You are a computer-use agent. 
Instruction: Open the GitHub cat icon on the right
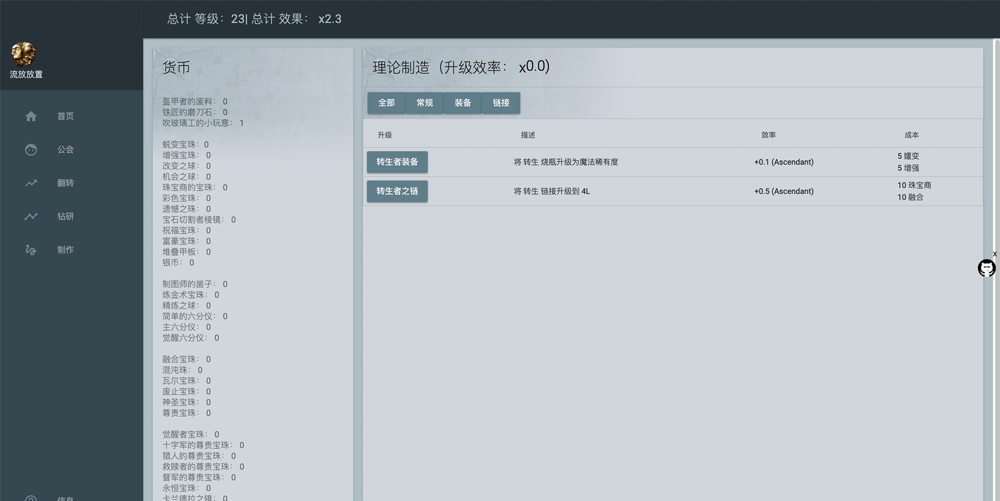[x=986, y=268]
